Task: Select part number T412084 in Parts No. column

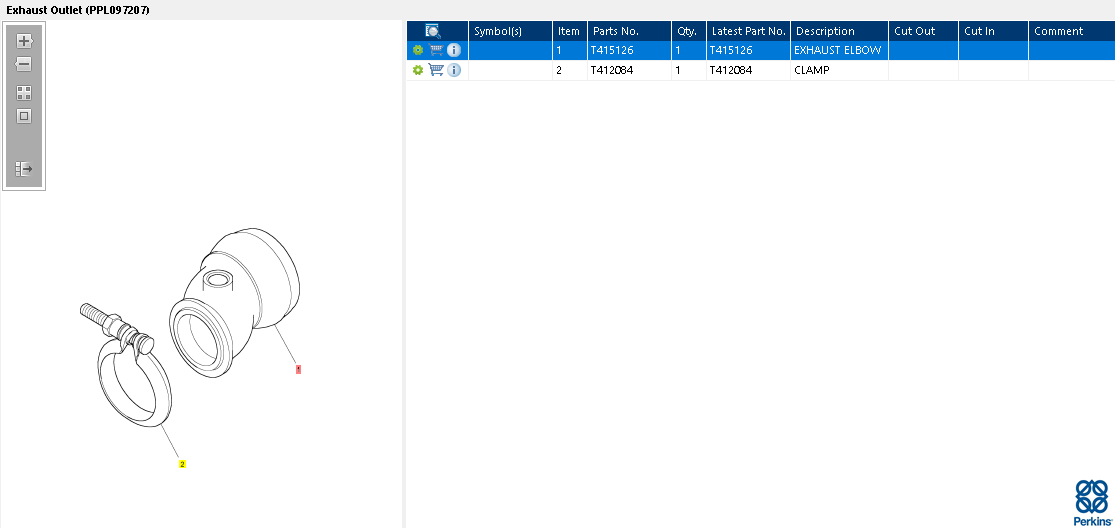Action: [612, 70]
